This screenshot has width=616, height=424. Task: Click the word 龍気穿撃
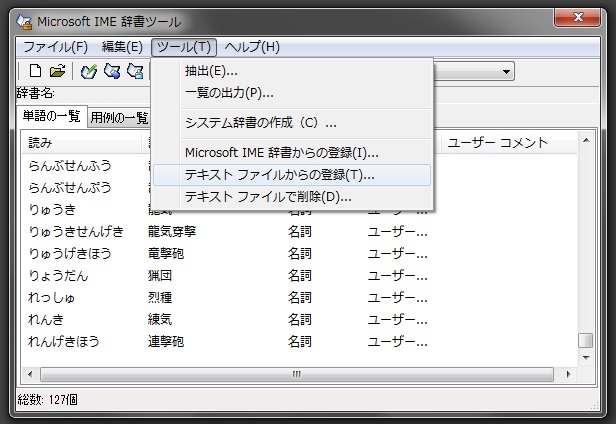pos(172,231)
